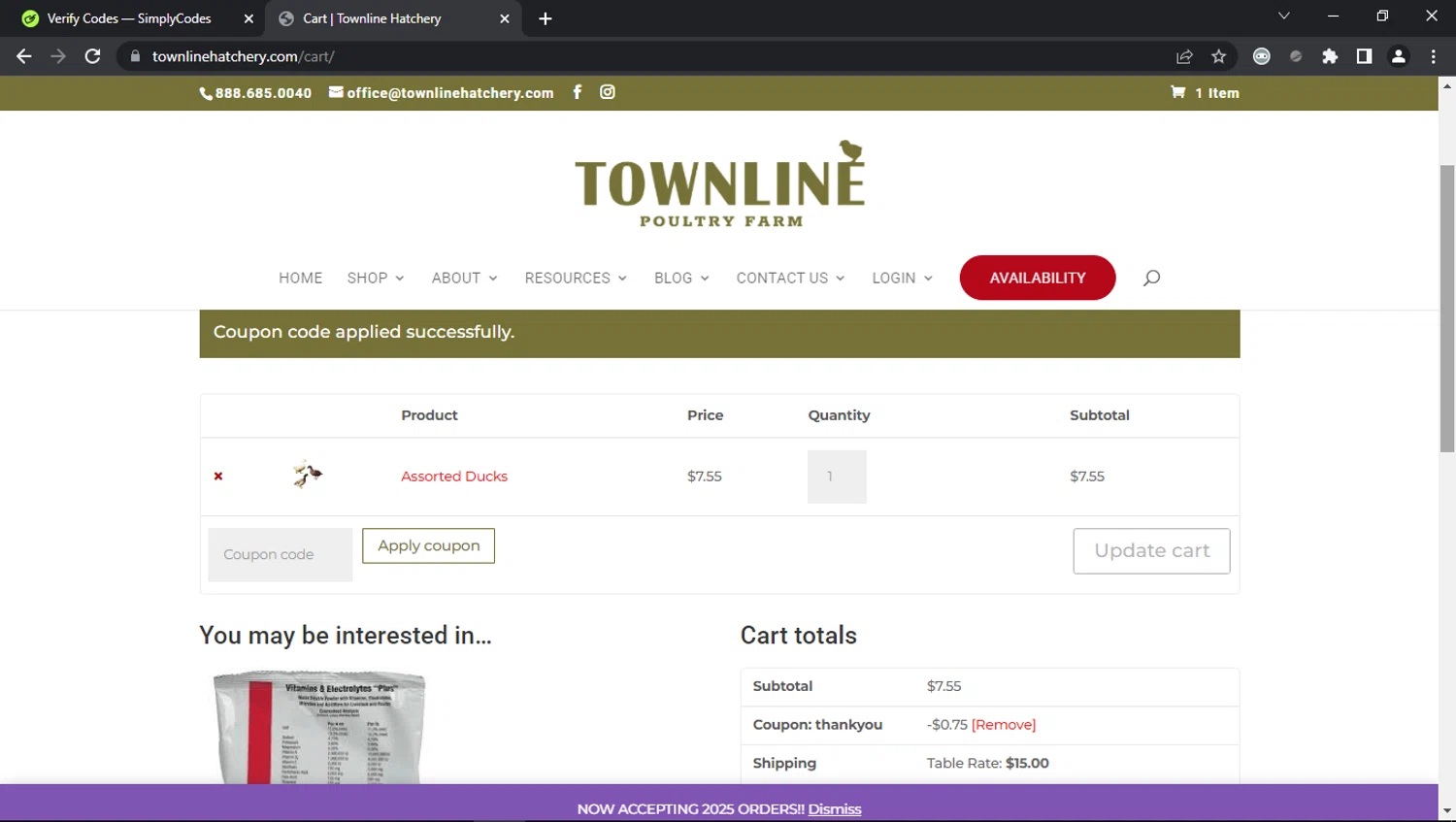This screenshot has height=822, width=1456.
Task: Click the phone number 888.685.0040
Action: click(255, 93)
